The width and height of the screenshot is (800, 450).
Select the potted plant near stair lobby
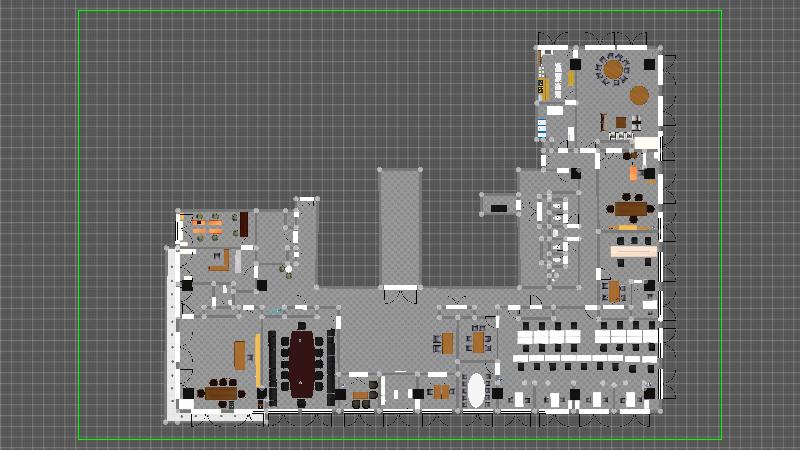click(x=288, y=269)
